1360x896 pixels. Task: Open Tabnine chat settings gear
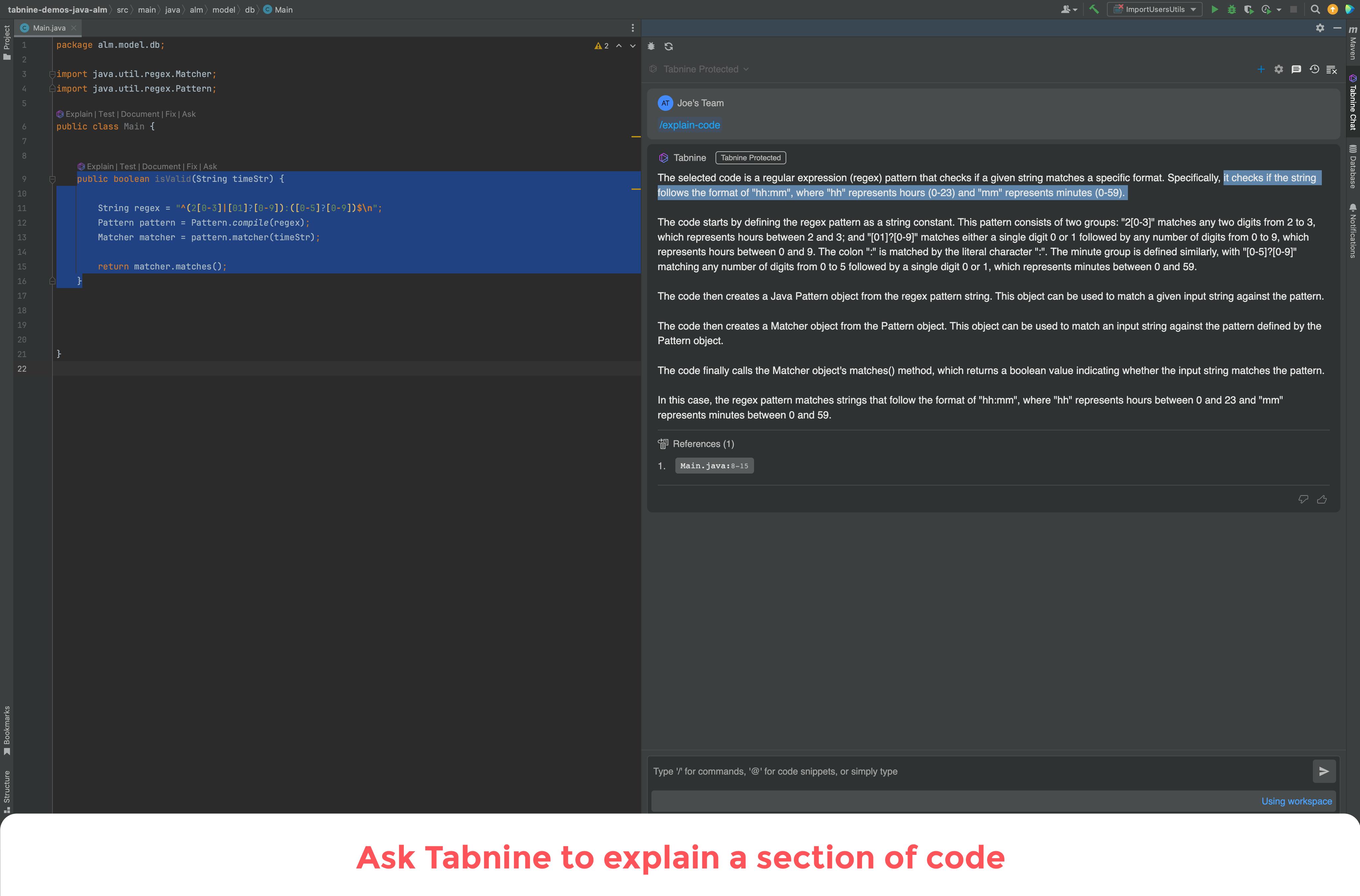click(1279, 69)
